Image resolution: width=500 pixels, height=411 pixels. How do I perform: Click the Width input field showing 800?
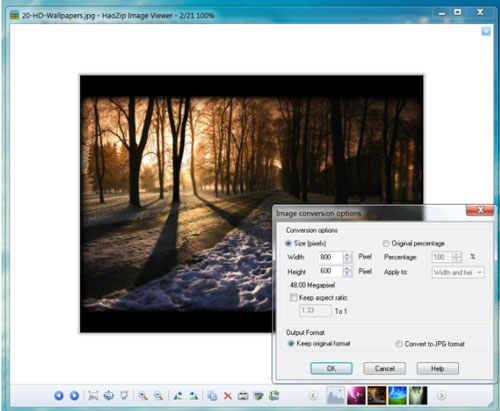pos(330,257)
